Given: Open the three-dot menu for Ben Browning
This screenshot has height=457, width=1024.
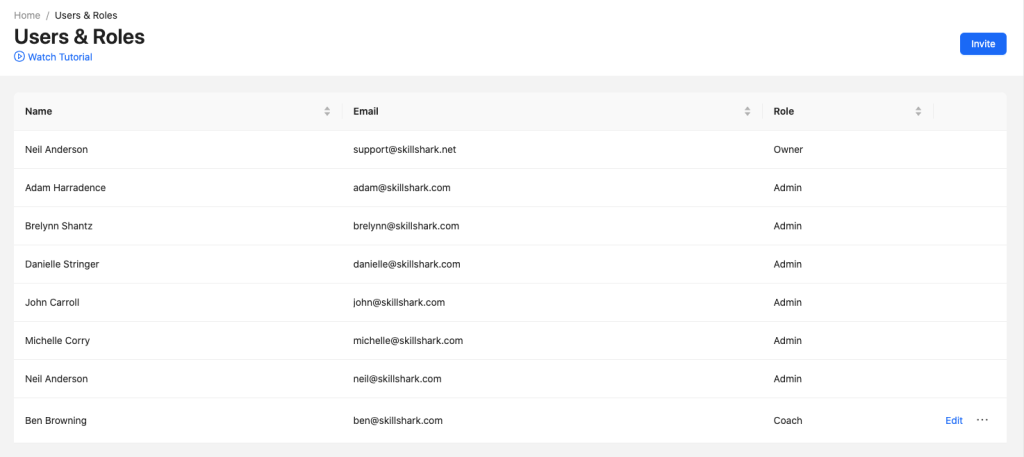Looking at the screenshot, I should point(982,421).
